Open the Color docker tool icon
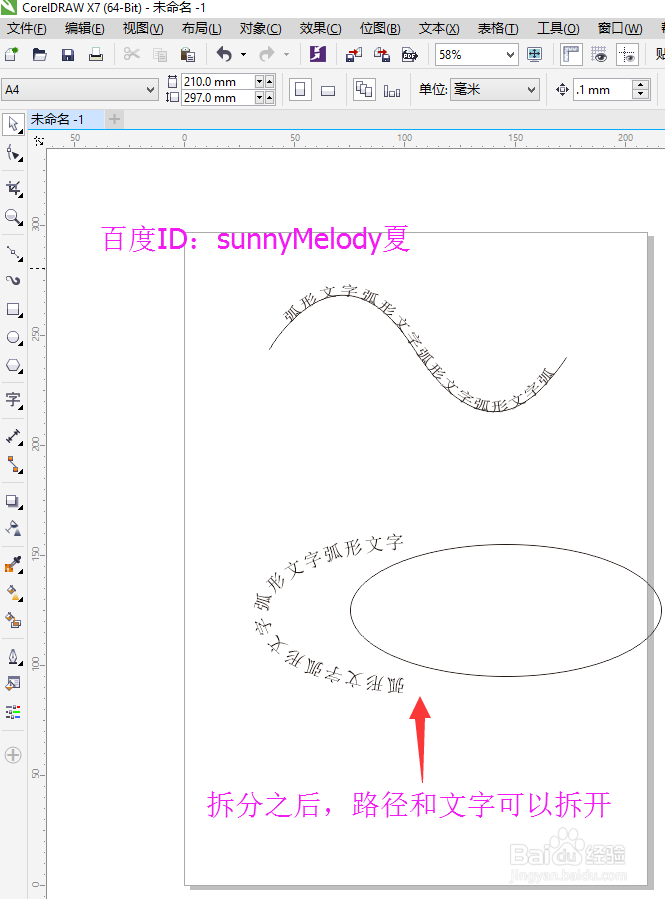 [13, 712]
